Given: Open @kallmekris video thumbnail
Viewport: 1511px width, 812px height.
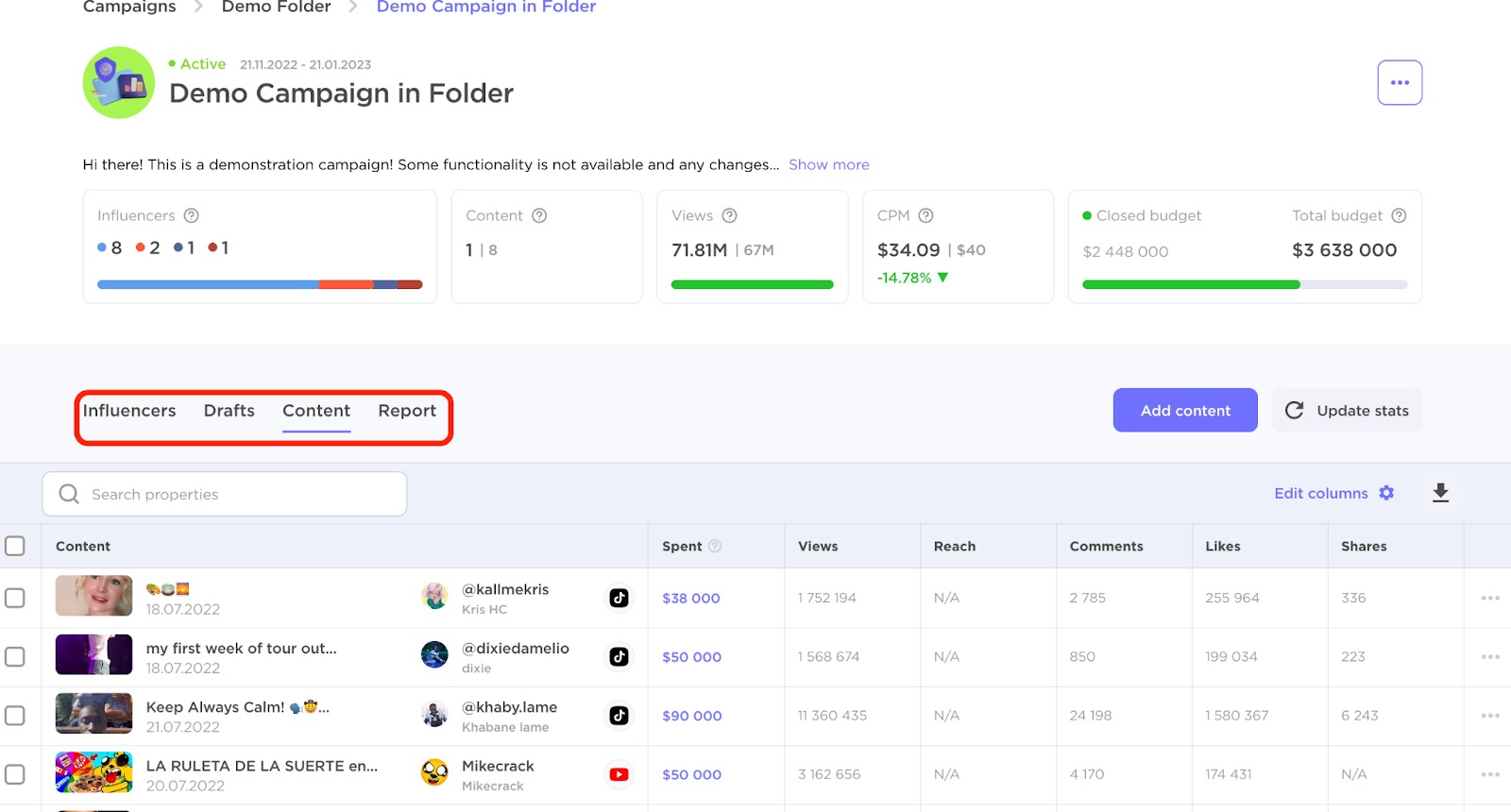Looking at the screenshot, I should pyautogui.click(x=93, y=596).
